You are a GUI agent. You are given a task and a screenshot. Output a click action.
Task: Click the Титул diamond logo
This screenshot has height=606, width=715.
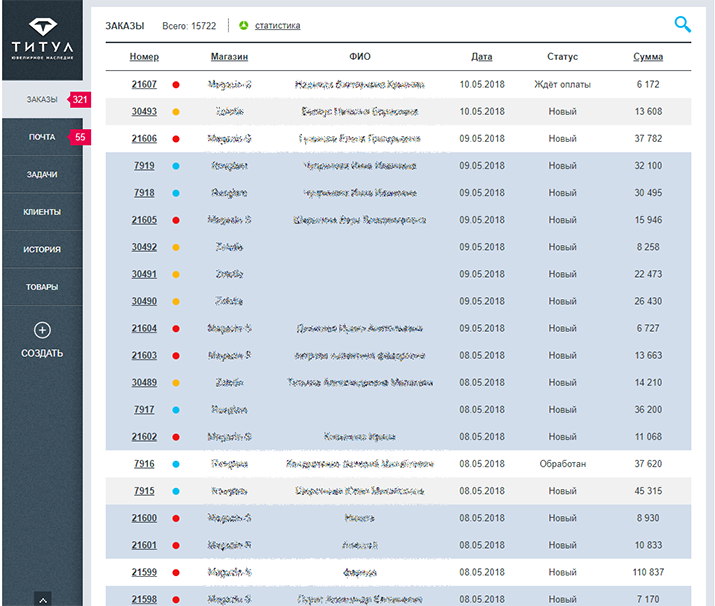coord(42,27)
